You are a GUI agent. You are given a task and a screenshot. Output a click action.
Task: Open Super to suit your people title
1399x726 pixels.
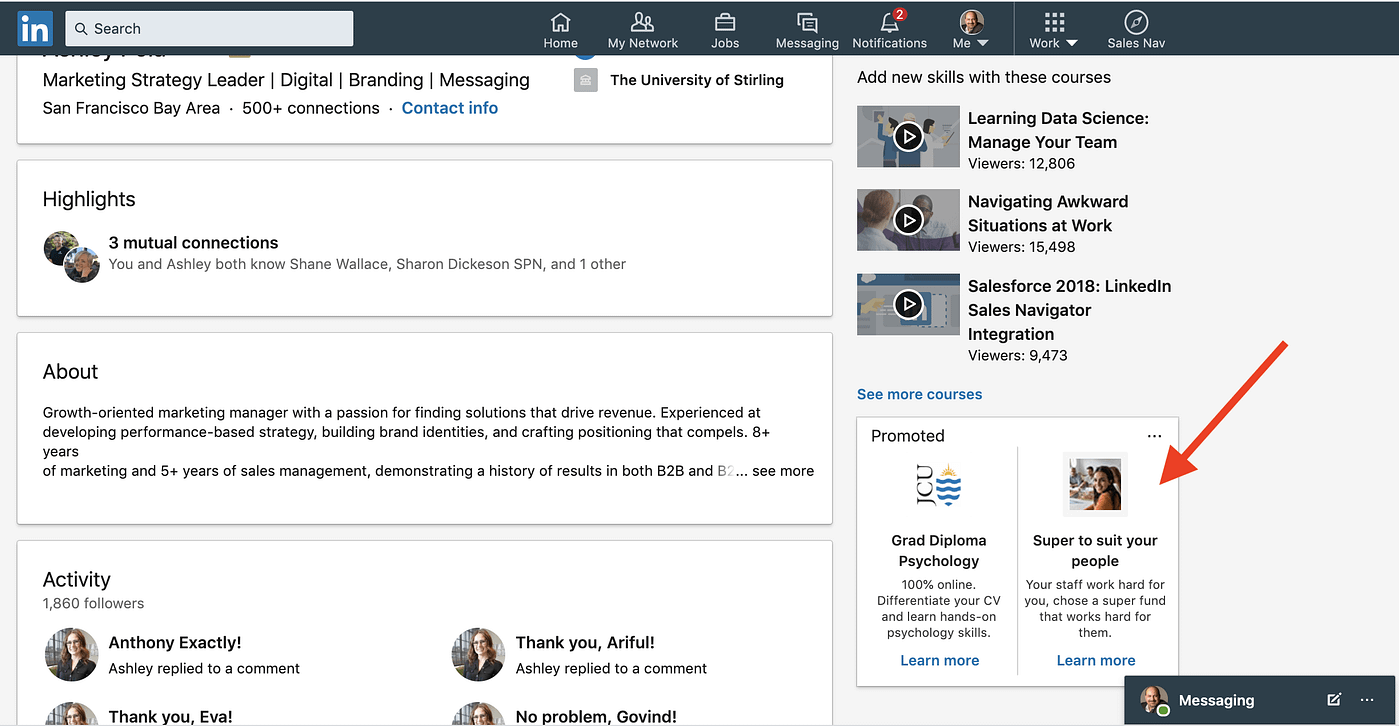pyautogui.click(x=1095, y=551)
